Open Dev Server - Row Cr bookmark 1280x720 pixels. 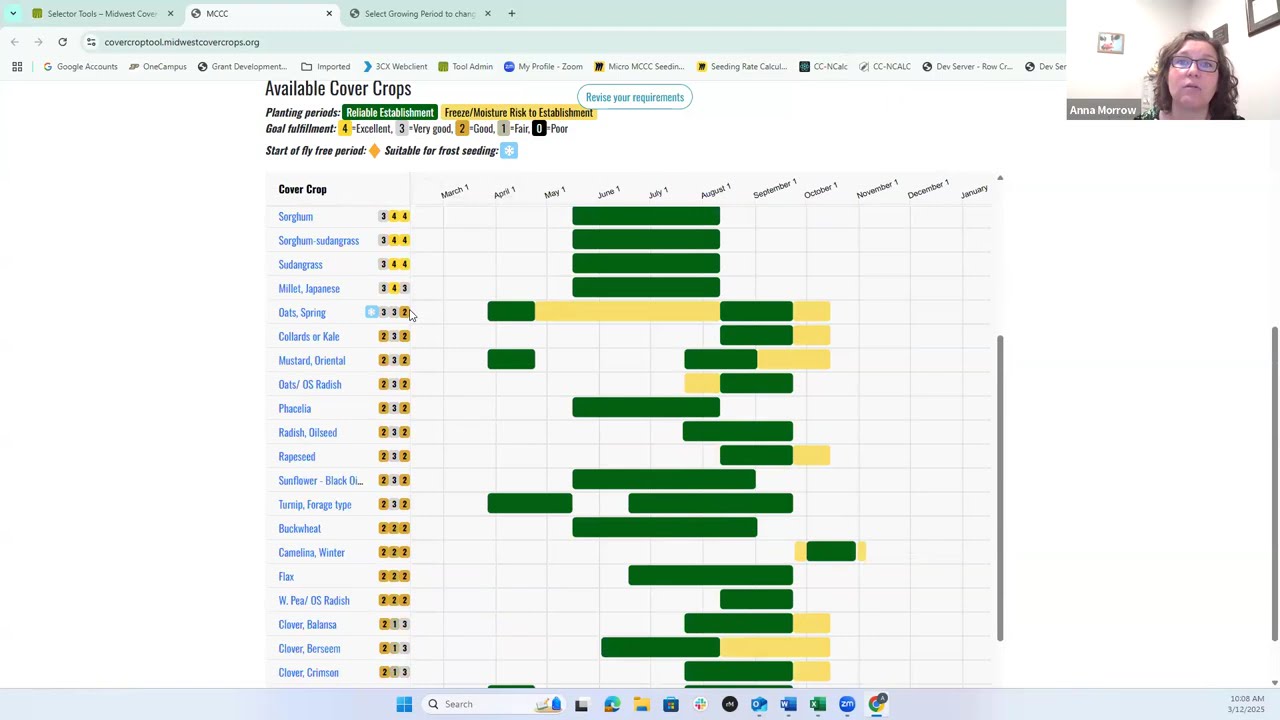967,66
